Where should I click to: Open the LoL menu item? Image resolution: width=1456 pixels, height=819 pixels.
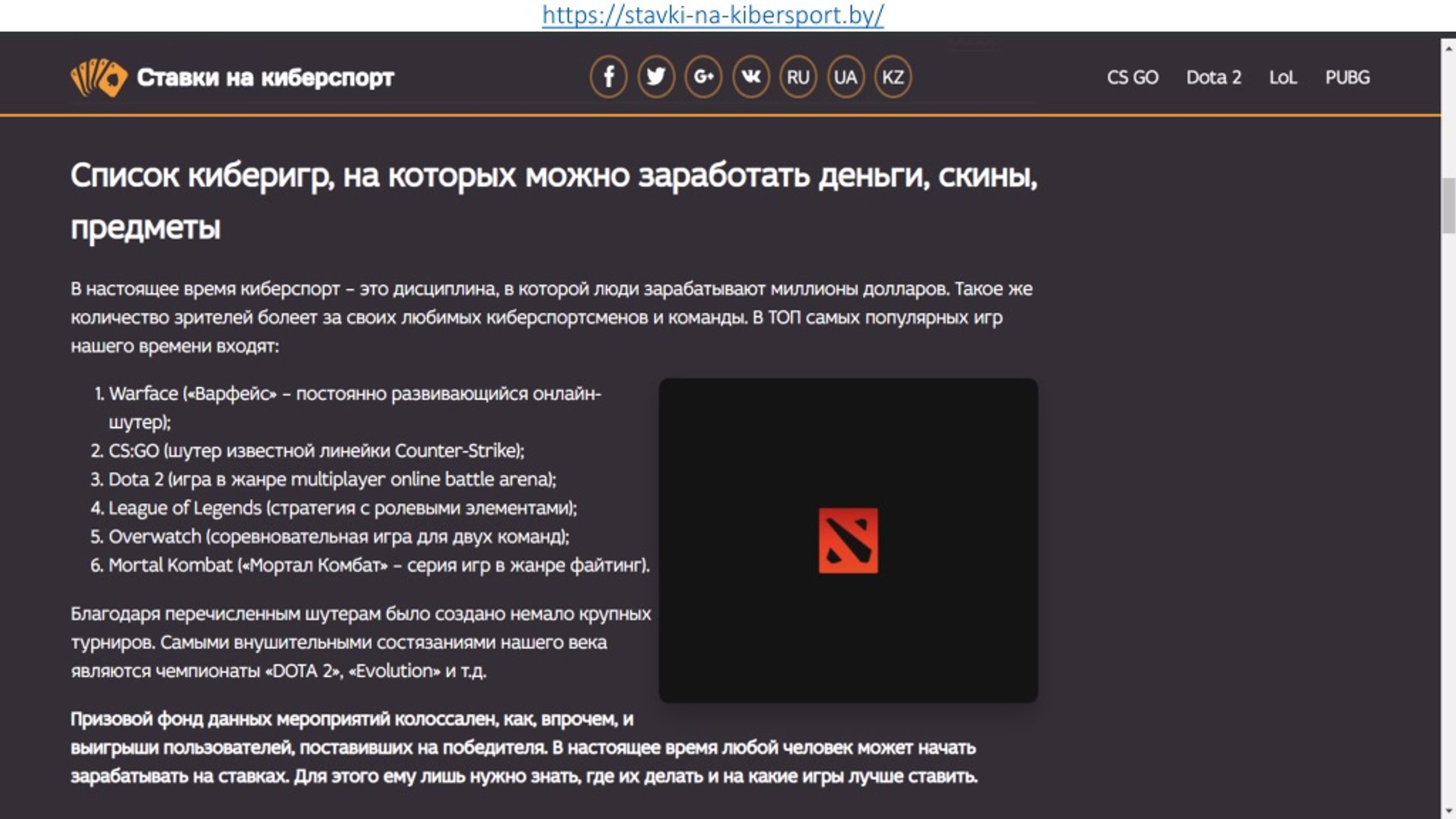pyautogui.click(x=1283, y=77)
